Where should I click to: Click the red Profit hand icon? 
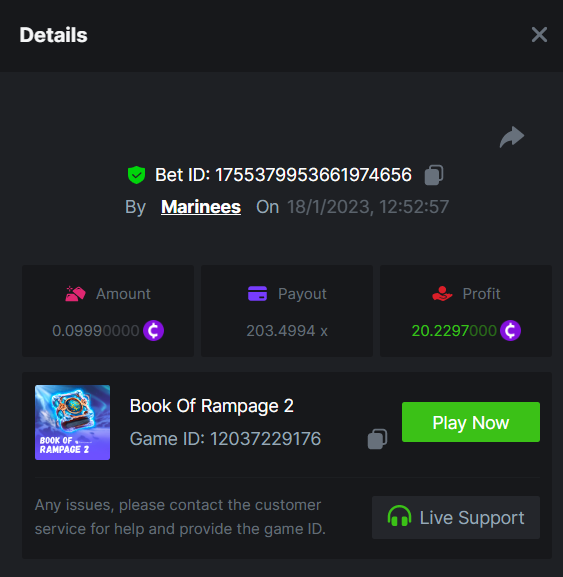[x=442, y=294]
